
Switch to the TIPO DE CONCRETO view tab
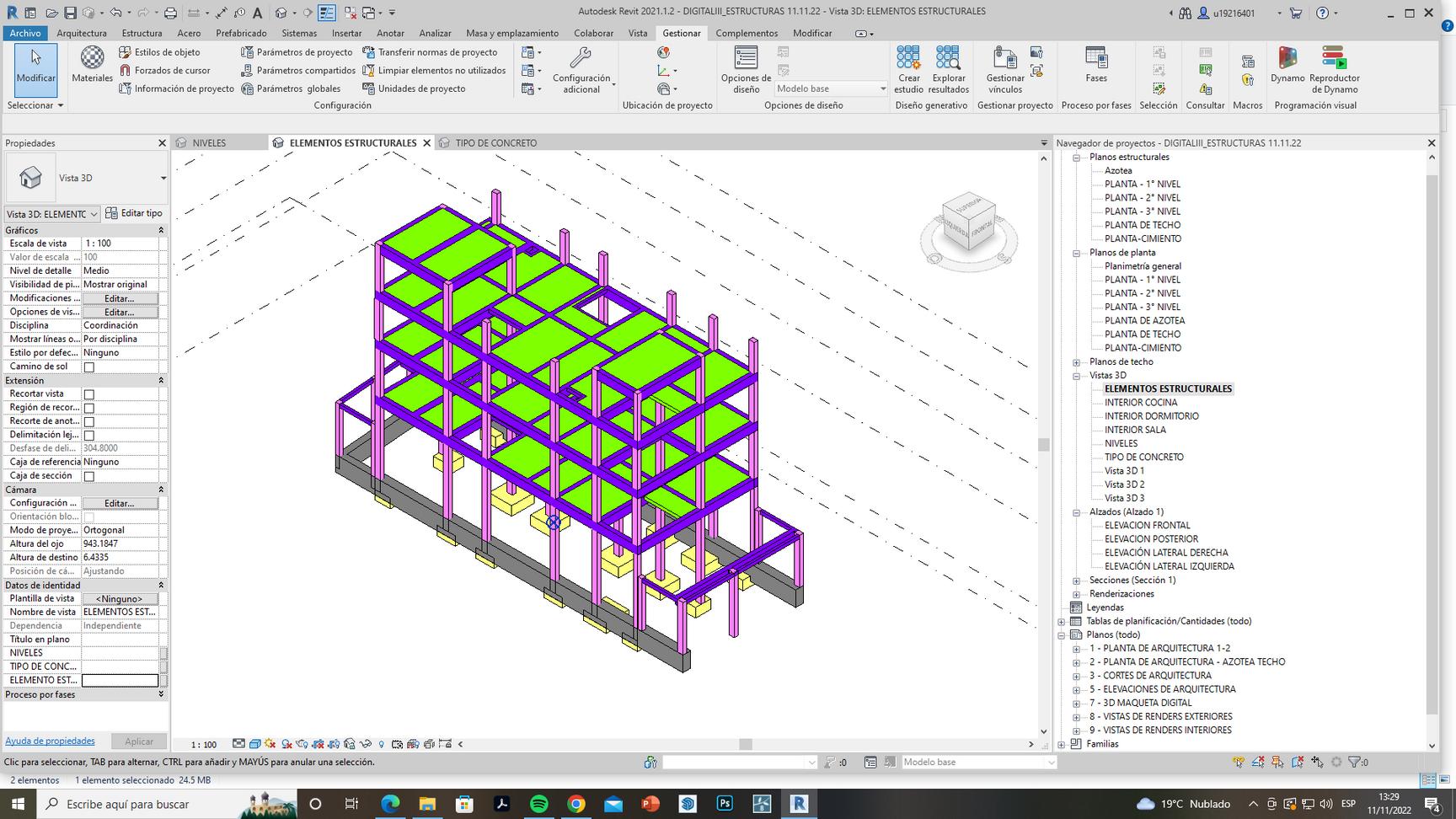point(495,143)
